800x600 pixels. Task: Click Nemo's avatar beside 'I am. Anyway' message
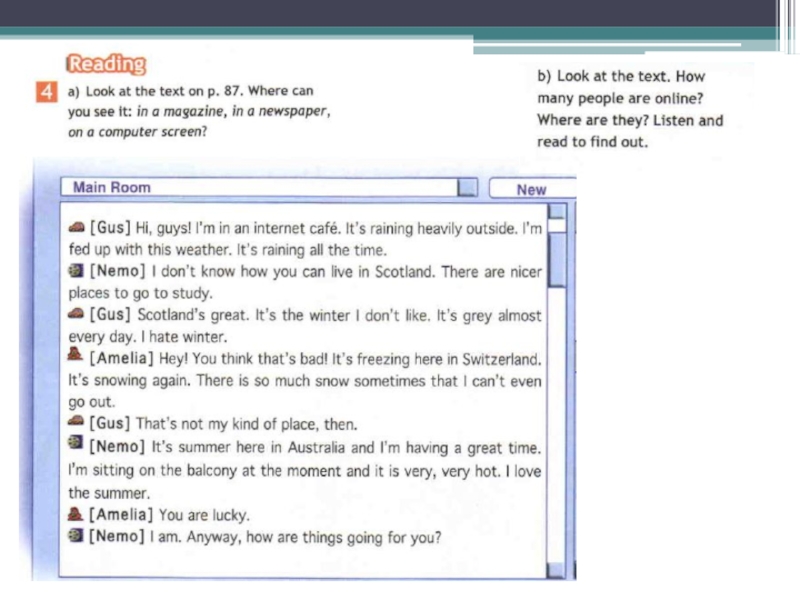point(76,537)
